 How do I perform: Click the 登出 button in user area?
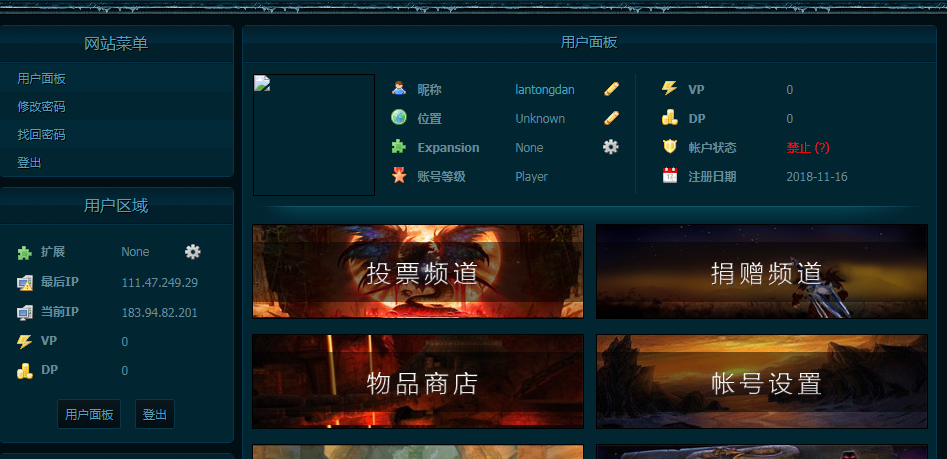[155, 414]
